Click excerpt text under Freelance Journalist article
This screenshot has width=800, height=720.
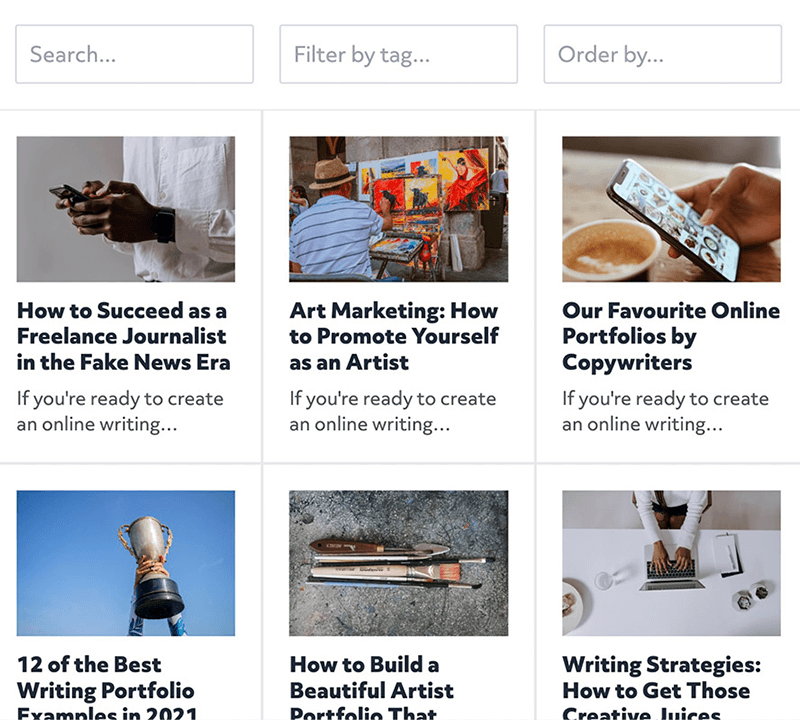pyautogui.click(x=120, y=411)
